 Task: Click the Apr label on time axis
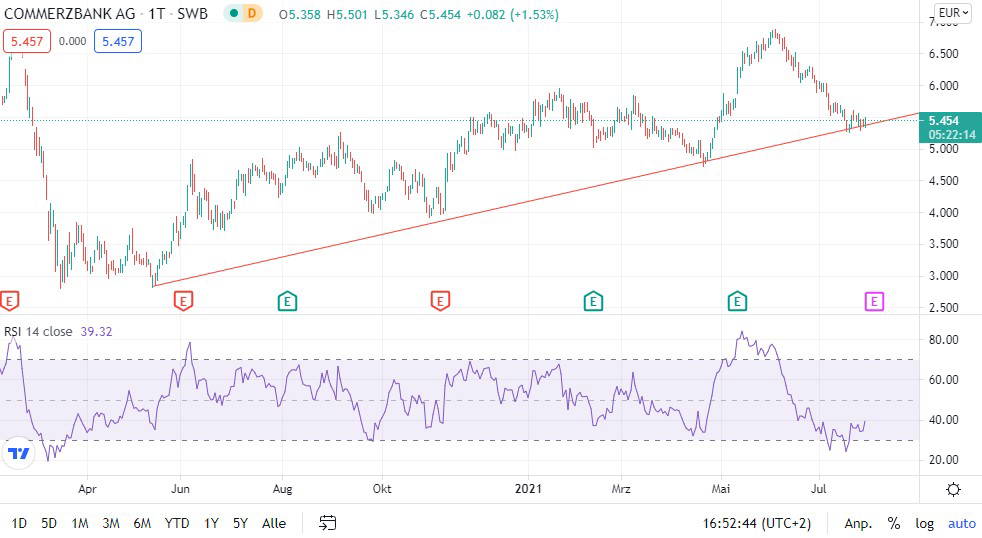coord(87,489)
